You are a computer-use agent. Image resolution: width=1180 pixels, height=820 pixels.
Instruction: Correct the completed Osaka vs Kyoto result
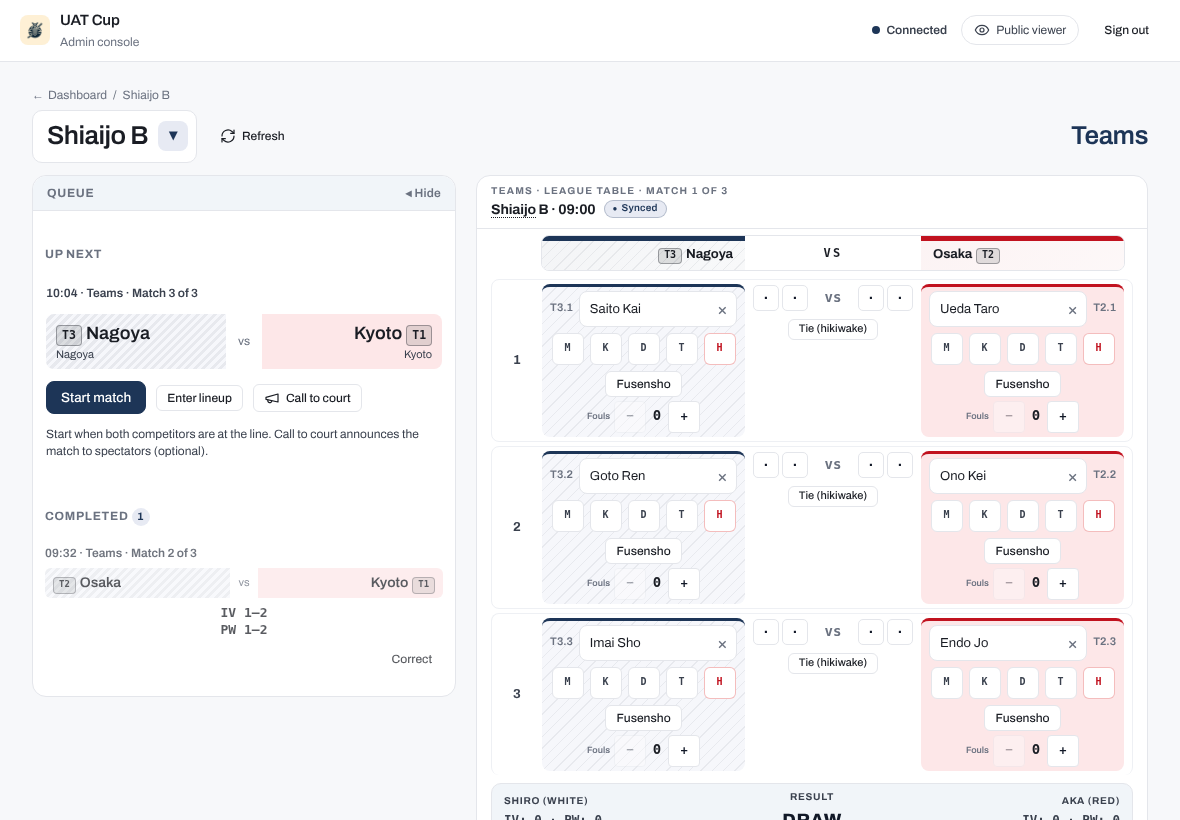[x=412, y=659]
